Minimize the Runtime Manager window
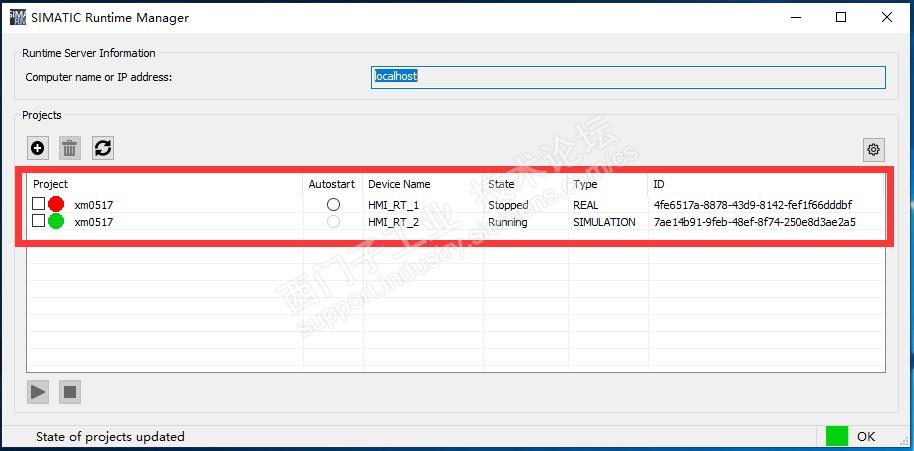 pyautogui.click(x=795, y=17)
